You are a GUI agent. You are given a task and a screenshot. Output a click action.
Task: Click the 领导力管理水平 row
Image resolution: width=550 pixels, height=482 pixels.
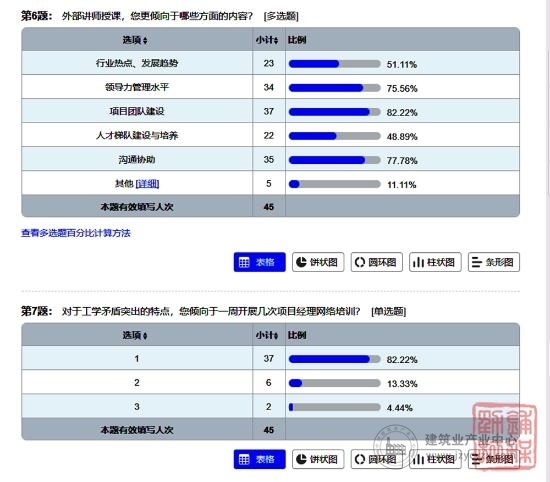(x=270, y=87)
